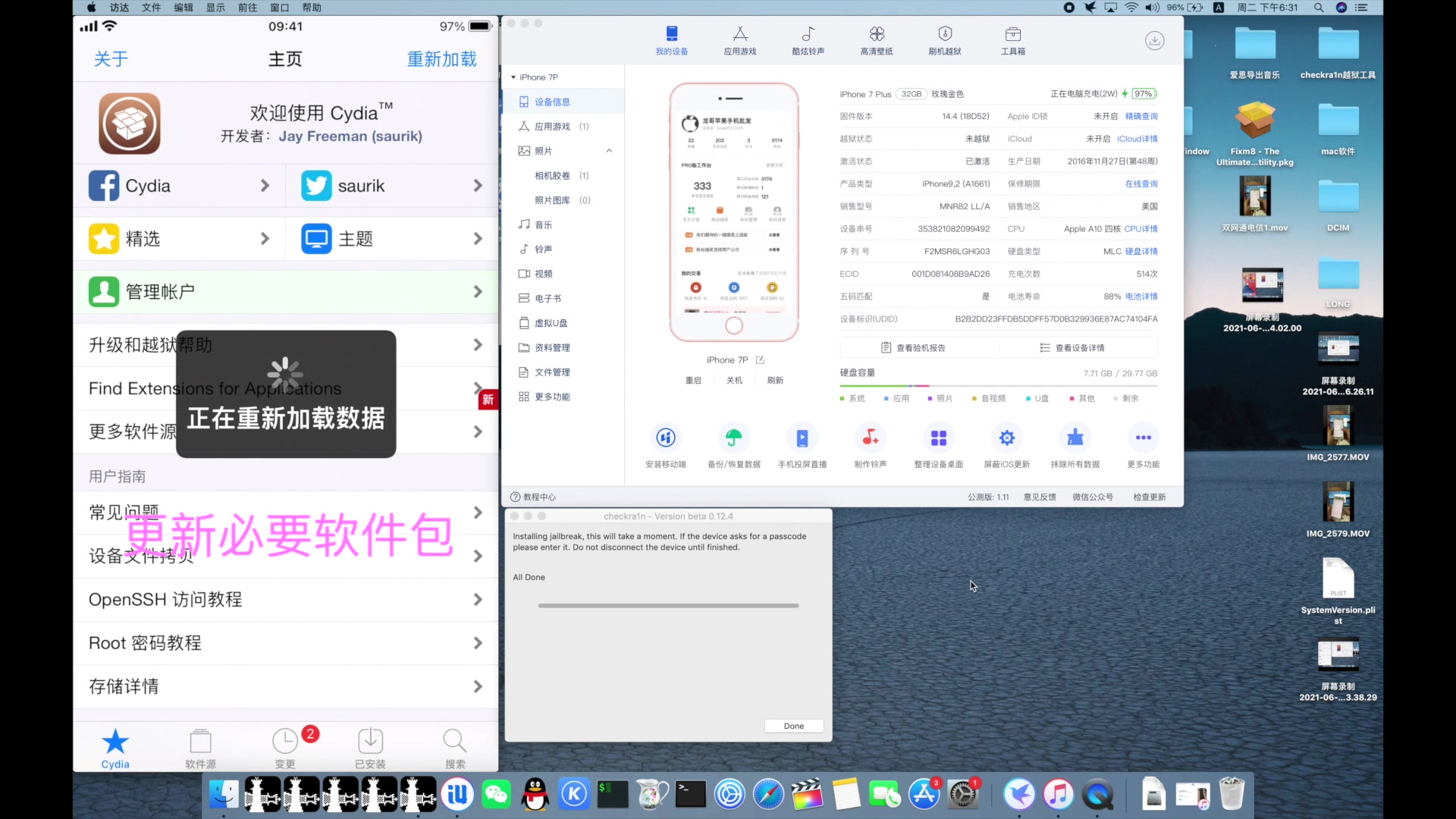Click the 更多功能 three-dots icon

pos(1144,438)
